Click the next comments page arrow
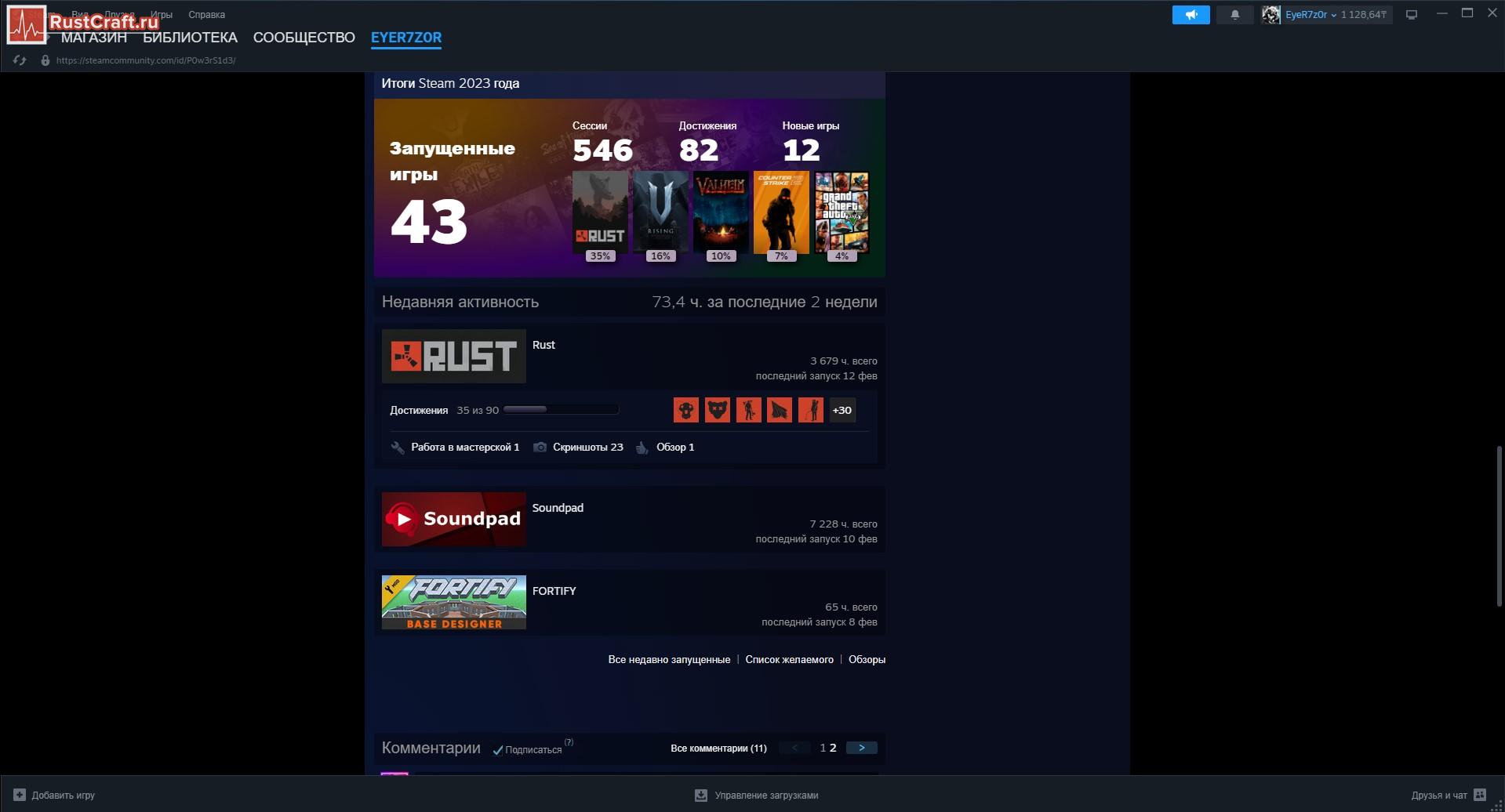1505x812 pixels. coord(861,748)
